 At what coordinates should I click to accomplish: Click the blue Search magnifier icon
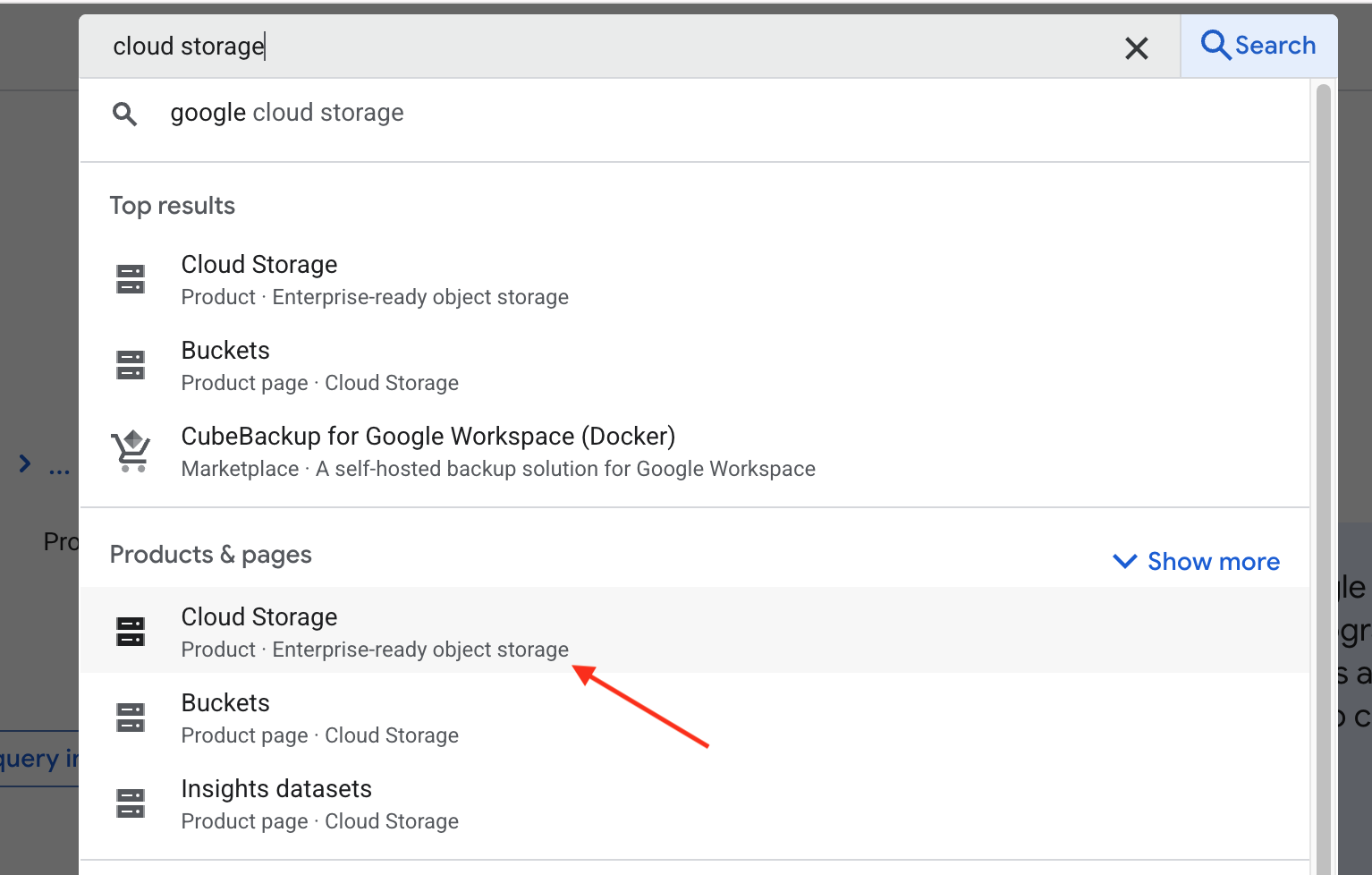tap(1215, 45)
